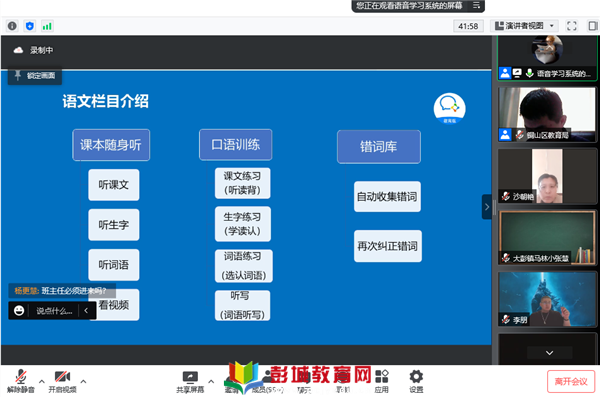The height and width of the screenshot is (397, 600).
Task: Open the emoji reaction smiley
Action: tap(19, 310)
